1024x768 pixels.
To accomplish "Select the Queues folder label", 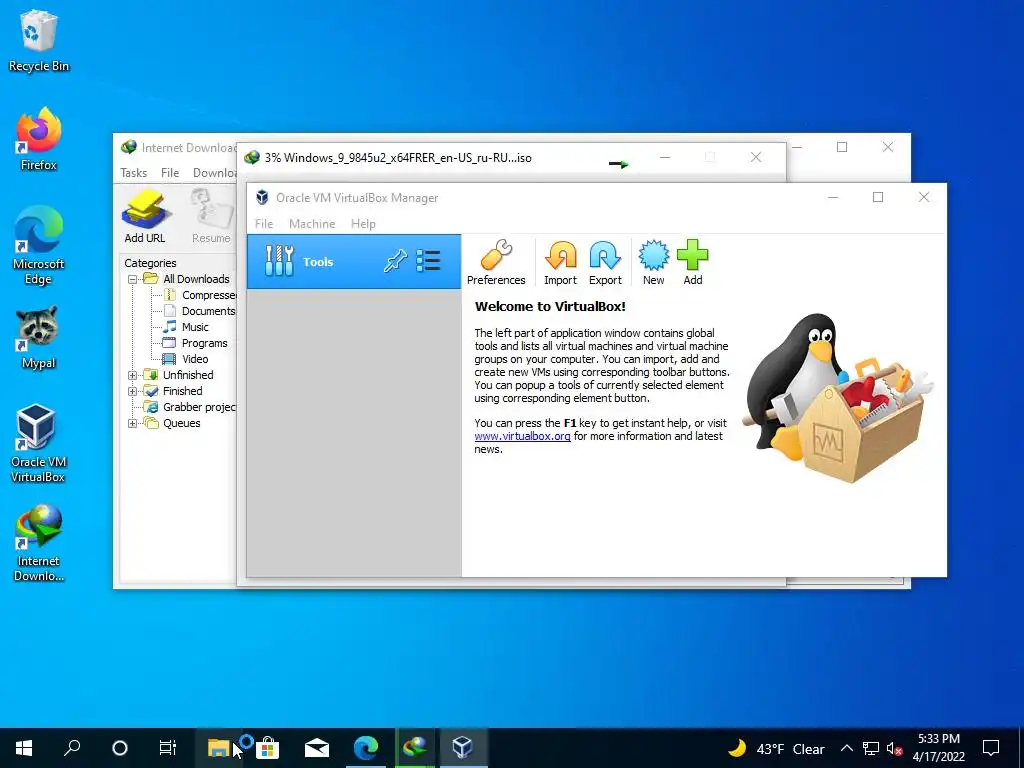I will click(182, 423).
